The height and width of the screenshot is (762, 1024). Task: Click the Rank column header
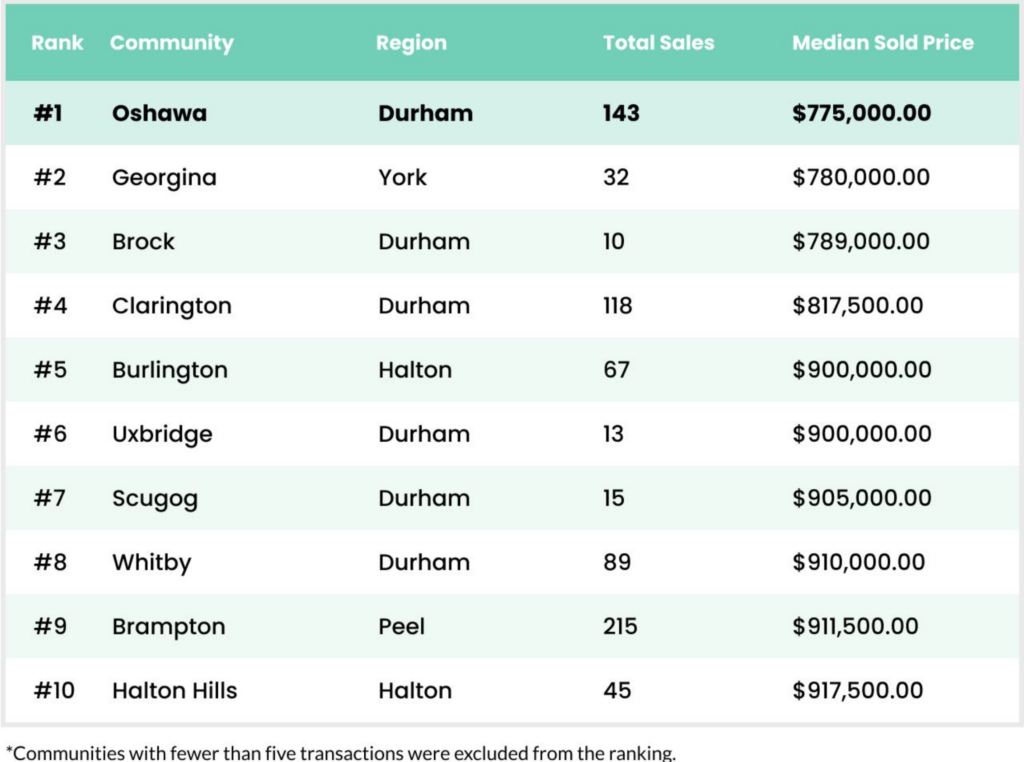(57, 43)
